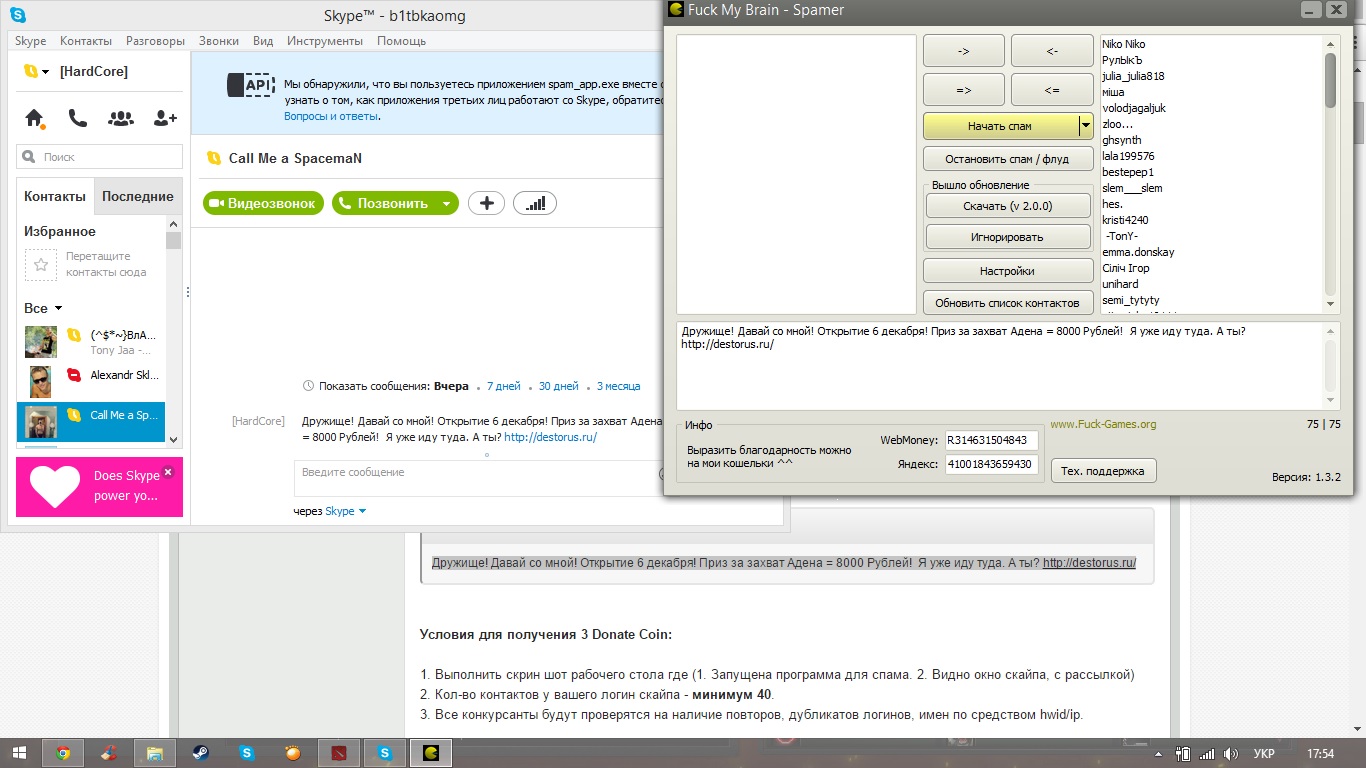This screenshot has width=1366, height=768.
Task: Open the www.Fuck-Games.org link
Action: 1103,424
